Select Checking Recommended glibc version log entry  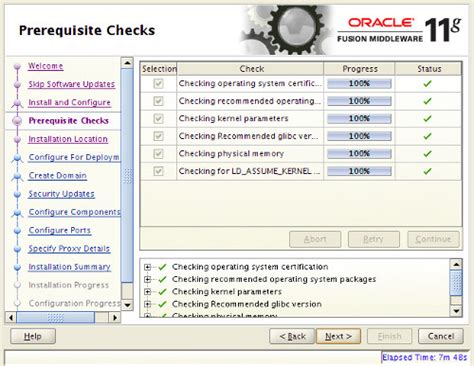247,304
